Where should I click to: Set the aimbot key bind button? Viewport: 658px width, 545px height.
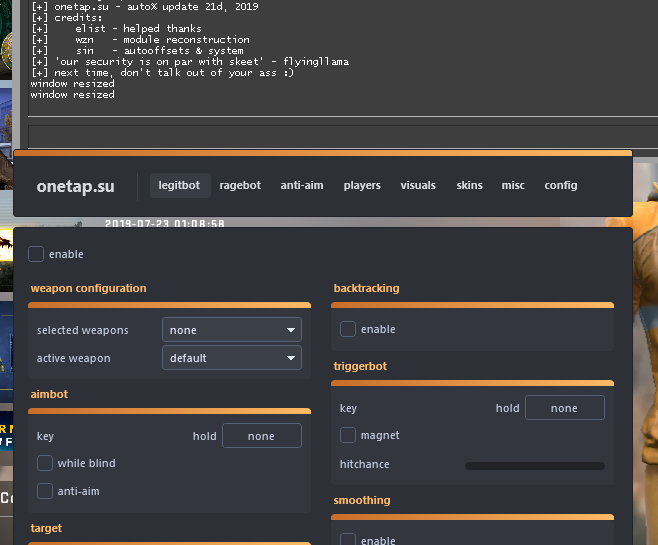pyautogui.click(x=261, y=436)
